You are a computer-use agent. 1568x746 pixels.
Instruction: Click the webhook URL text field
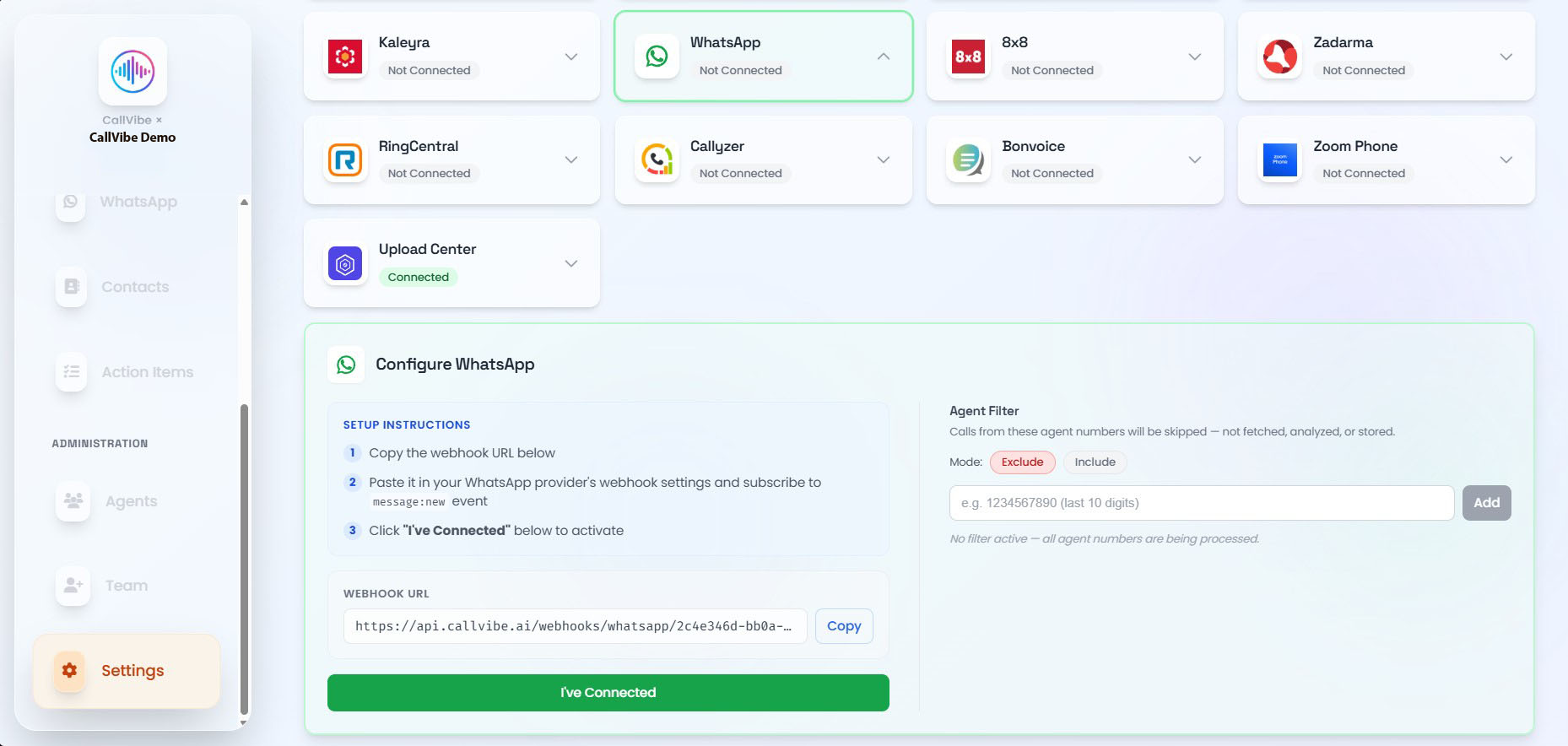[x=575, y=626]
